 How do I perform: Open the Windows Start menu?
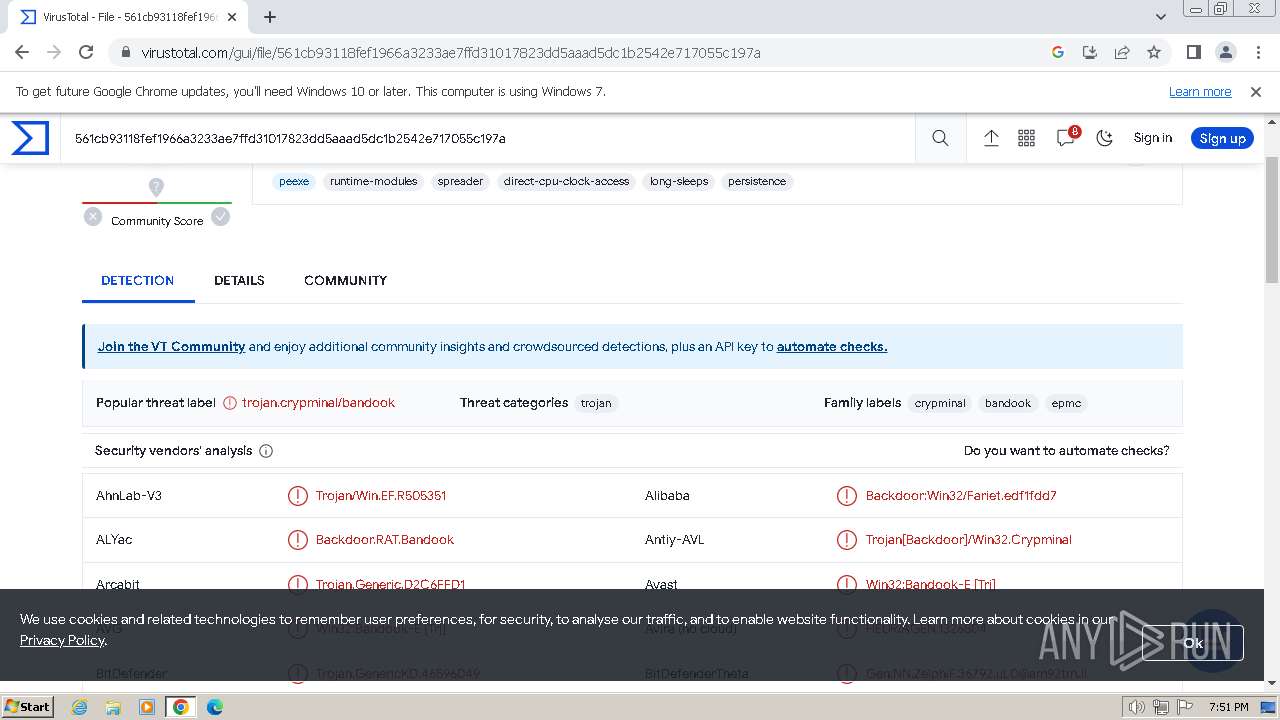28,707
